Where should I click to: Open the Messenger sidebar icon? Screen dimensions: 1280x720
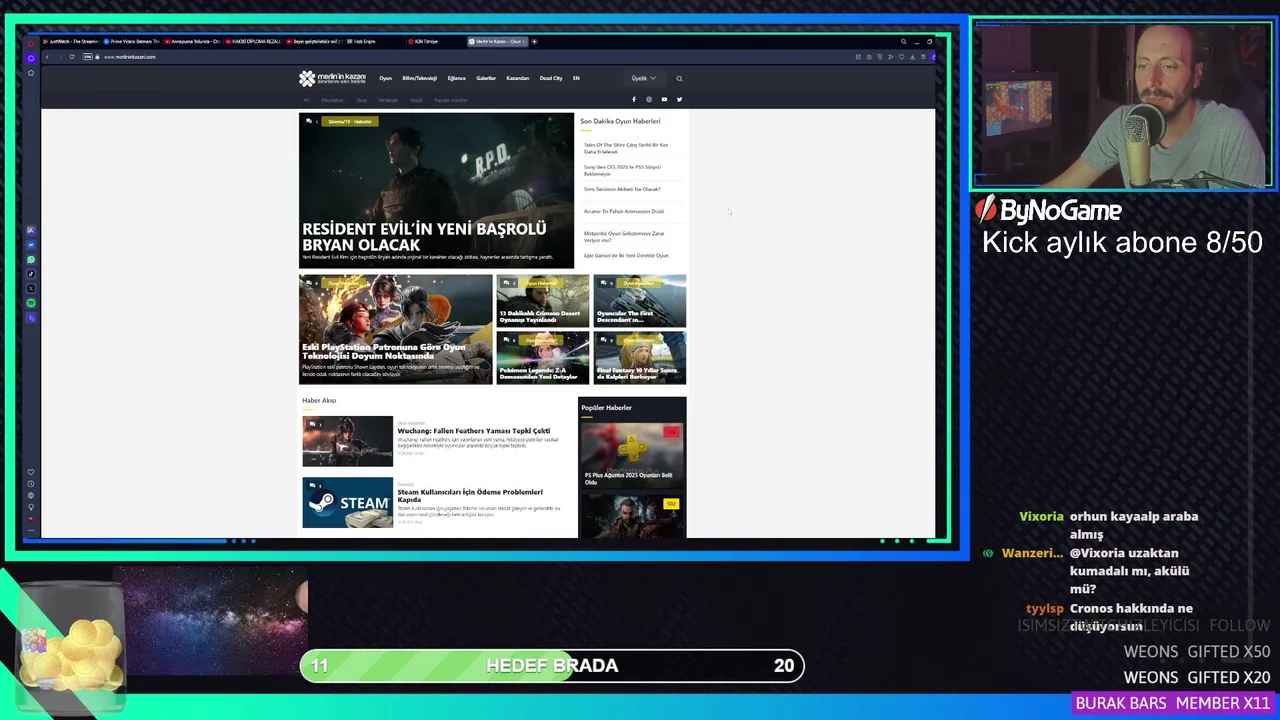pos(31,245)
